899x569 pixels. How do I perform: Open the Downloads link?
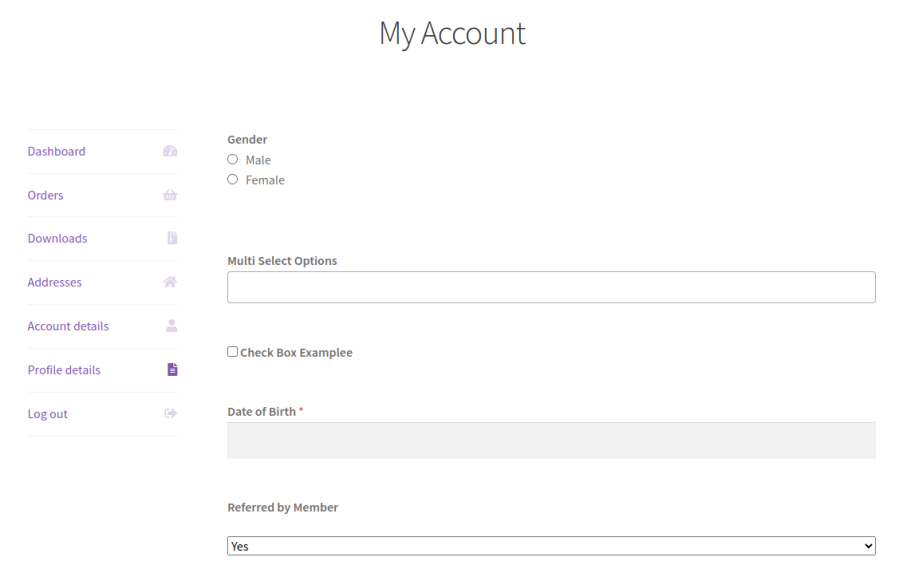tap(58, 239)
